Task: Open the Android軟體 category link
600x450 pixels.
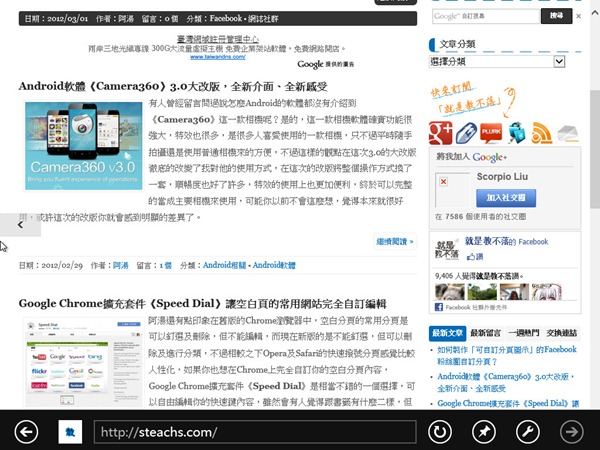Action: [274, 265]
